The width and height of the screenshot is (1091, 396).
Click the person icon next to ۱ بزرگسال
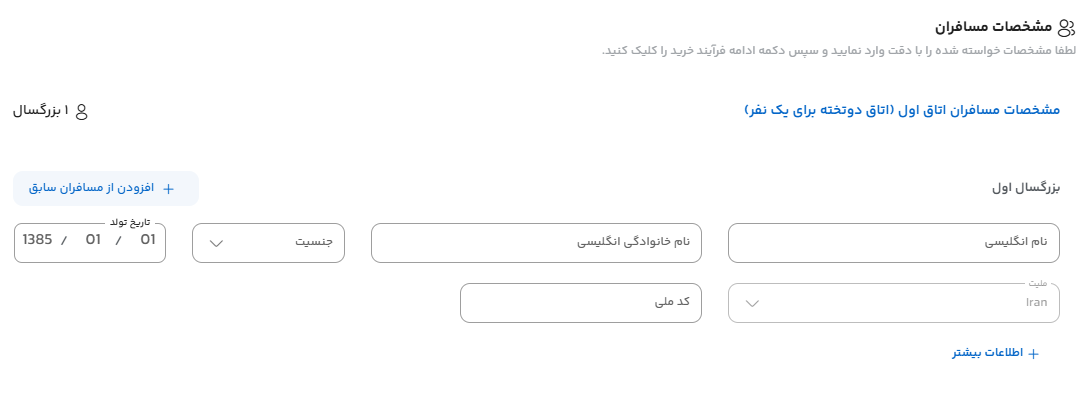(x=81, y=111)
